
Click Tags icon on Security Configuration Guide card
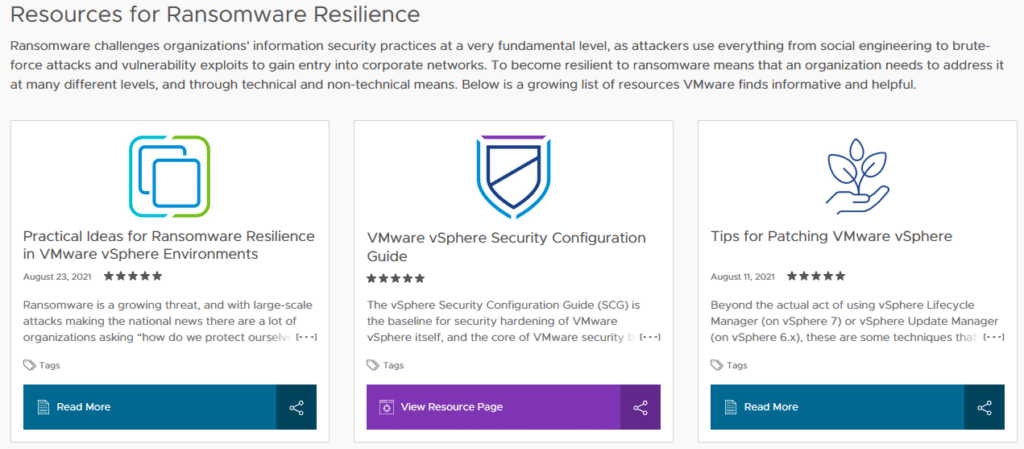point(373,365)
